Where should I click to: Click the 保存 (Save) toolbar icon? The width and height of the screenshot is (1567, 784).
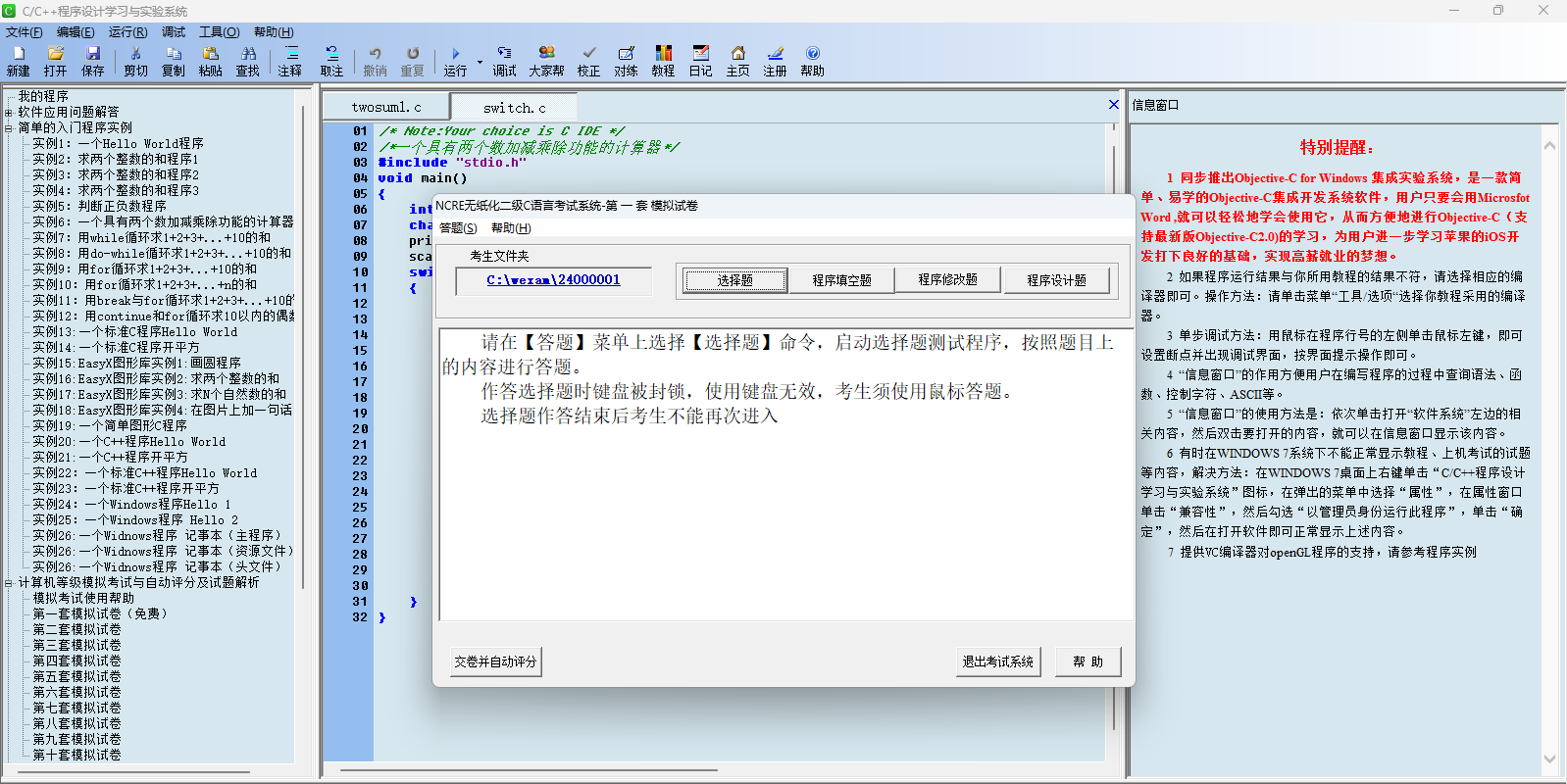click(x=93, y=61)
